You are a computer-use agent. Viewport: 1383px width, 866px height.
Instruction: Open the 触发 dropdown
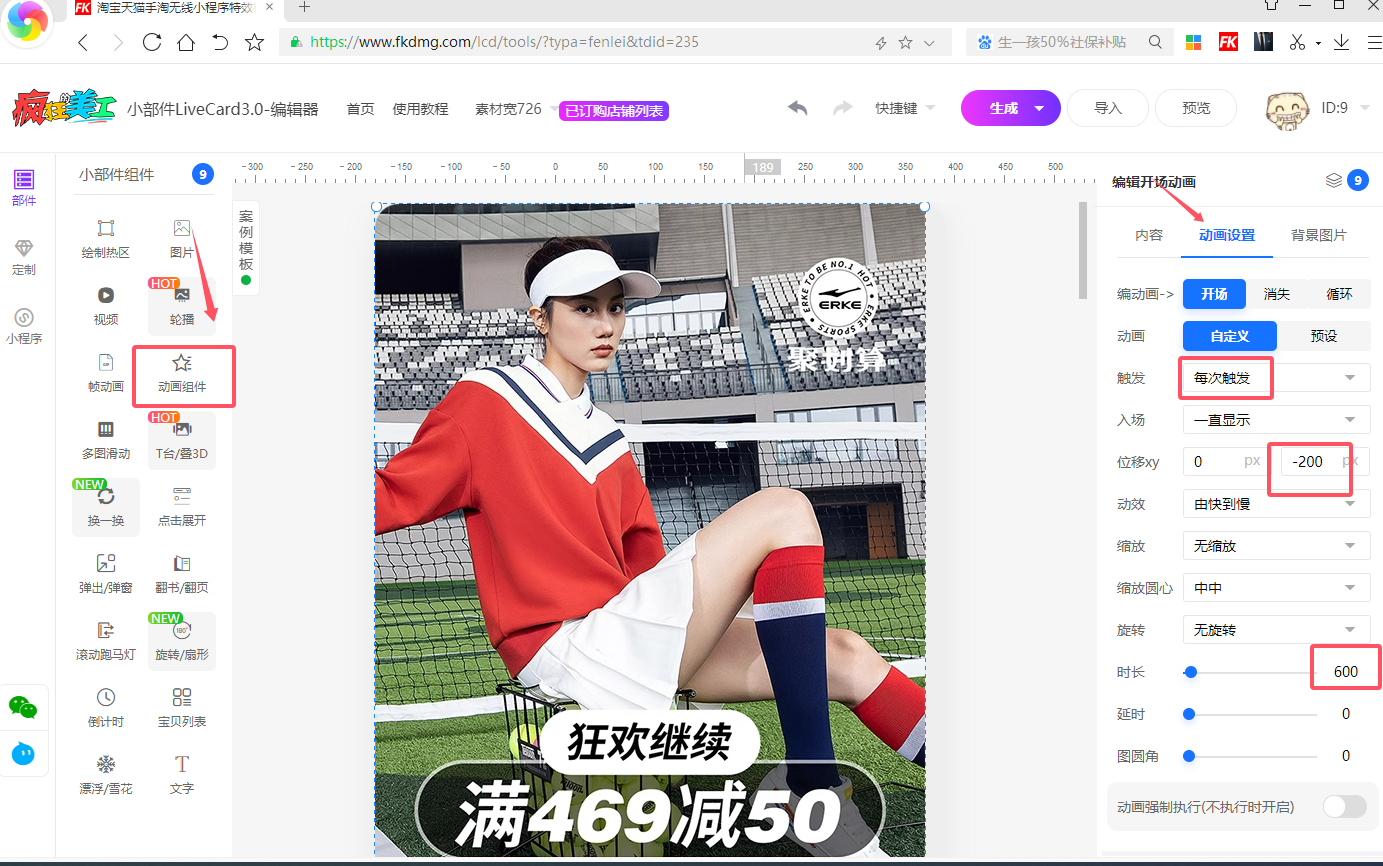1276,378
